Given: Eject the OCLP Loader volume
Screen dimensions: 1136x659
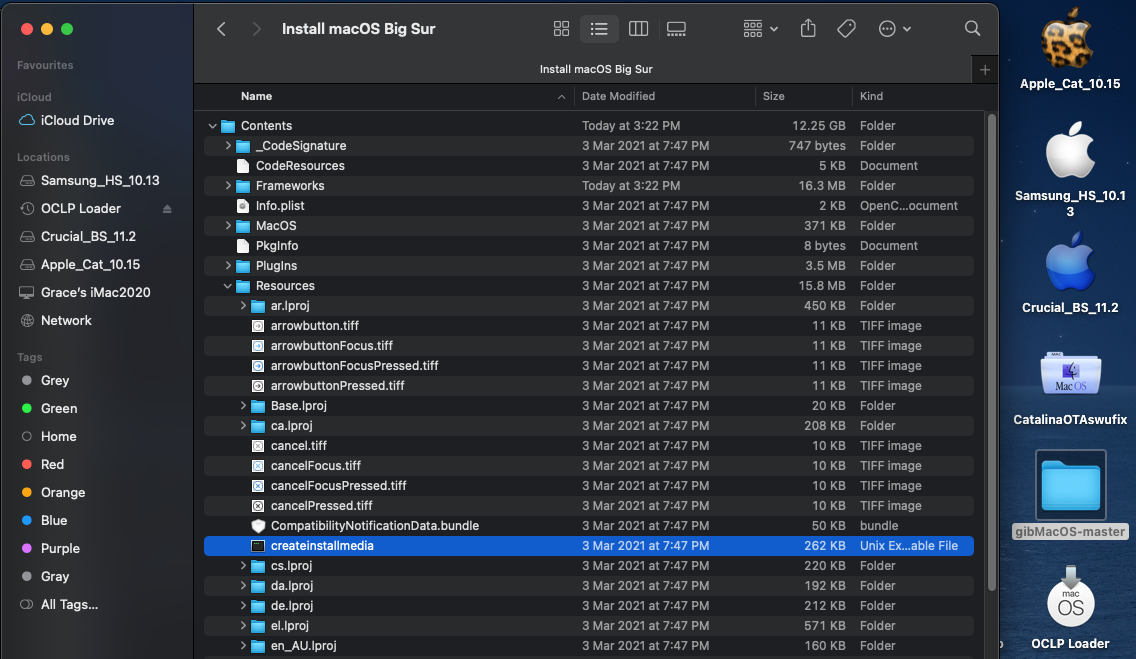Looking at the screenshot, I should (167, 209).
